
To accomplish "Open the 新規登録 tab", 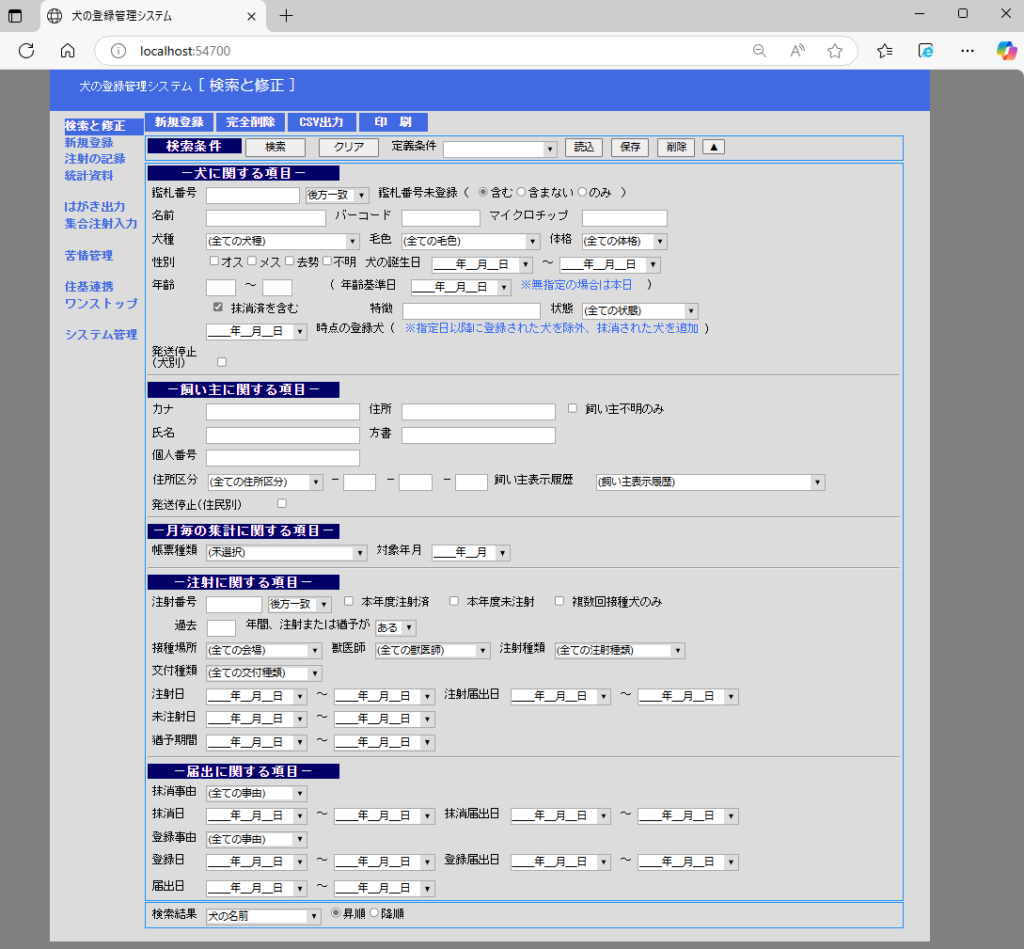I will [178, 122].
